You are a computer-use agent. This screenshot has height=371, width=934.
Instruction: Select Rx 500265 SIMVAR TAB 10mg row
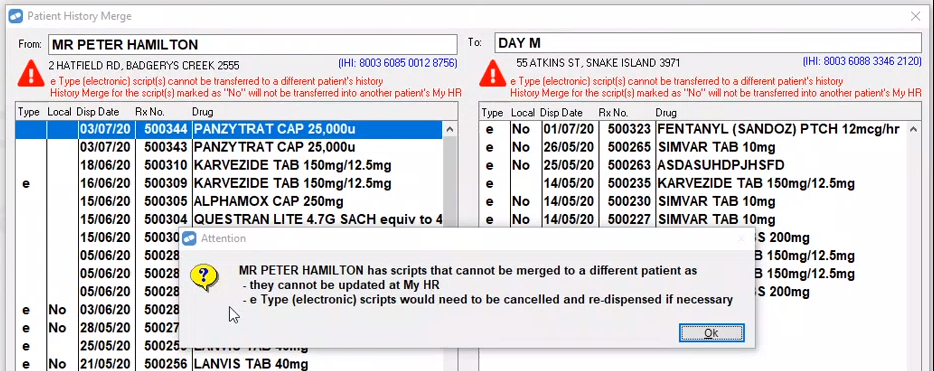[x=692, y=147]
